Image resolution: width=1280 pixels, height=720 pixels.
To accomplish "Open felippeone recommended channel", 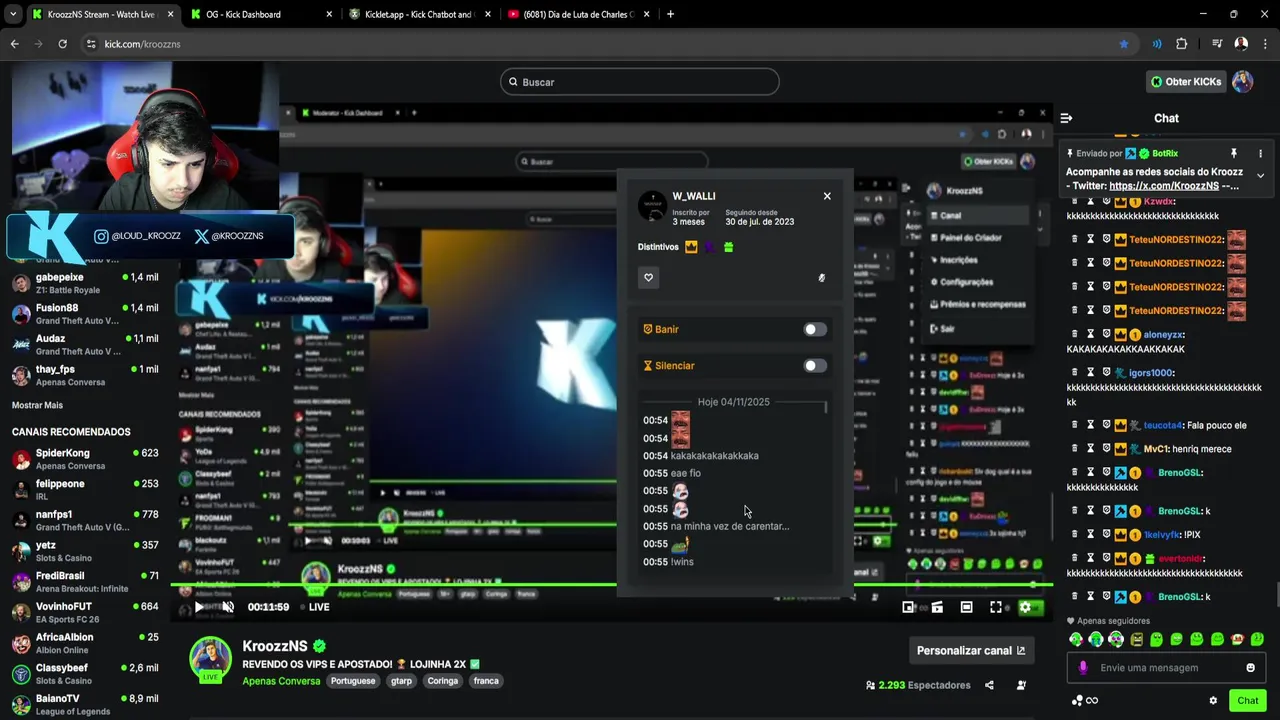I will coord(86,490).
